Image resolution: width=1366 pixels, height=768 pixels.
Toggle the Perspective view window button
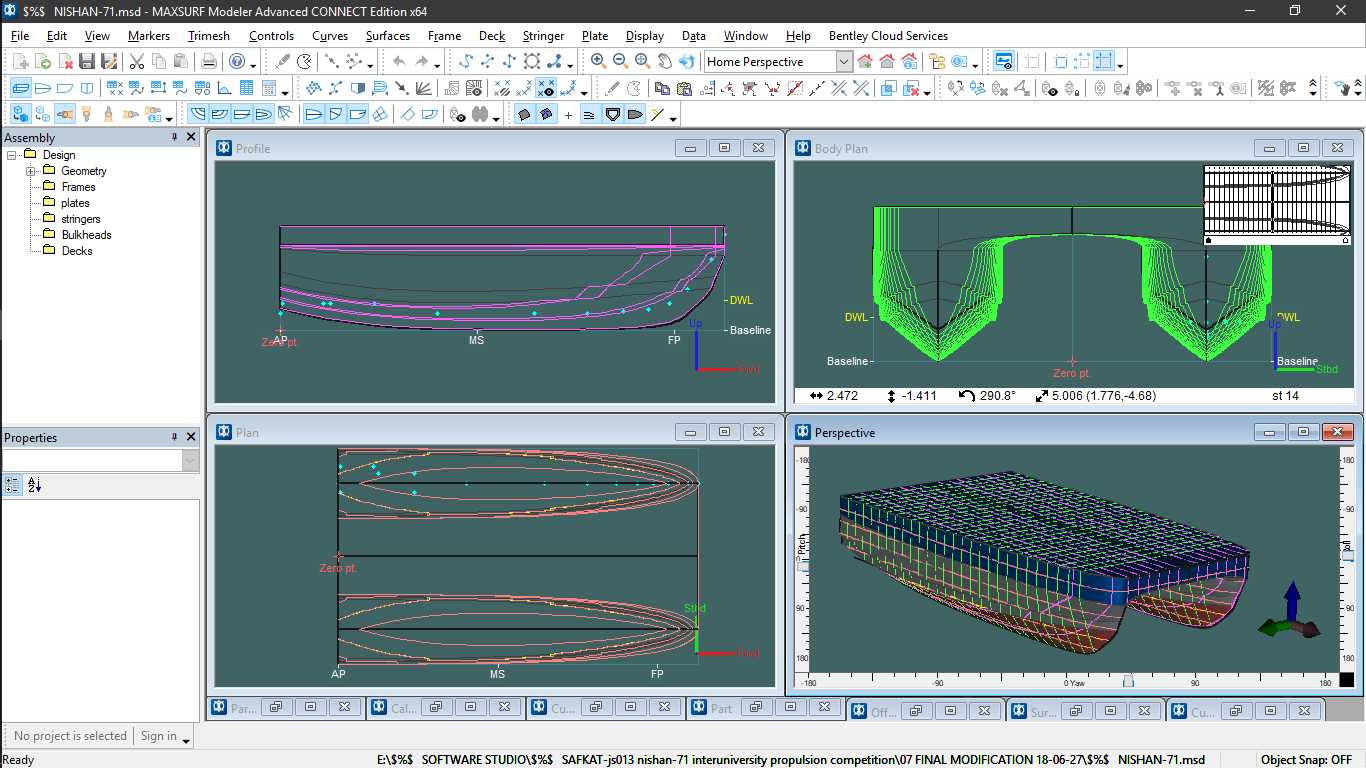pos(21,88)
